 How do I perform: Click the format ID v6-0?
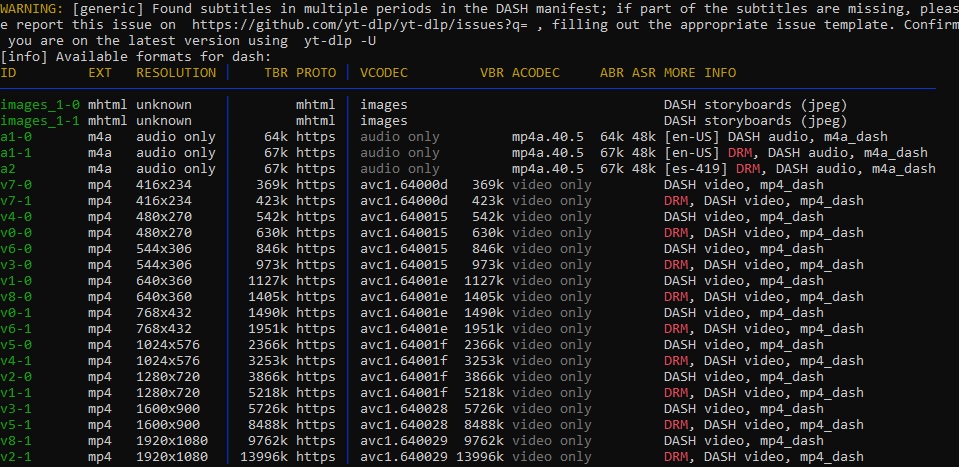(16, 249)
